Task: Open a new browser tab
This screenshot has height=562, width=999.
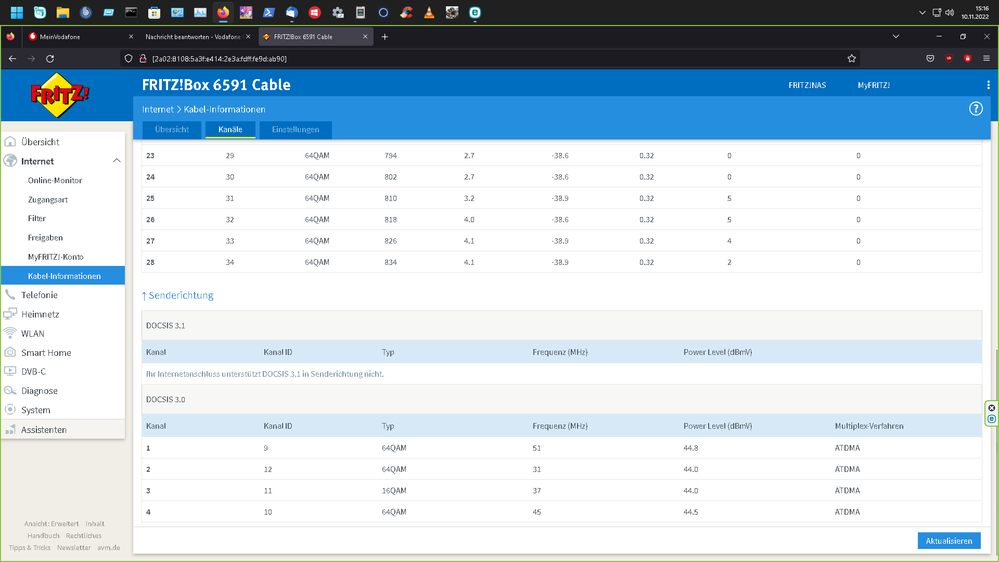Action: click(x=384, y=37)
